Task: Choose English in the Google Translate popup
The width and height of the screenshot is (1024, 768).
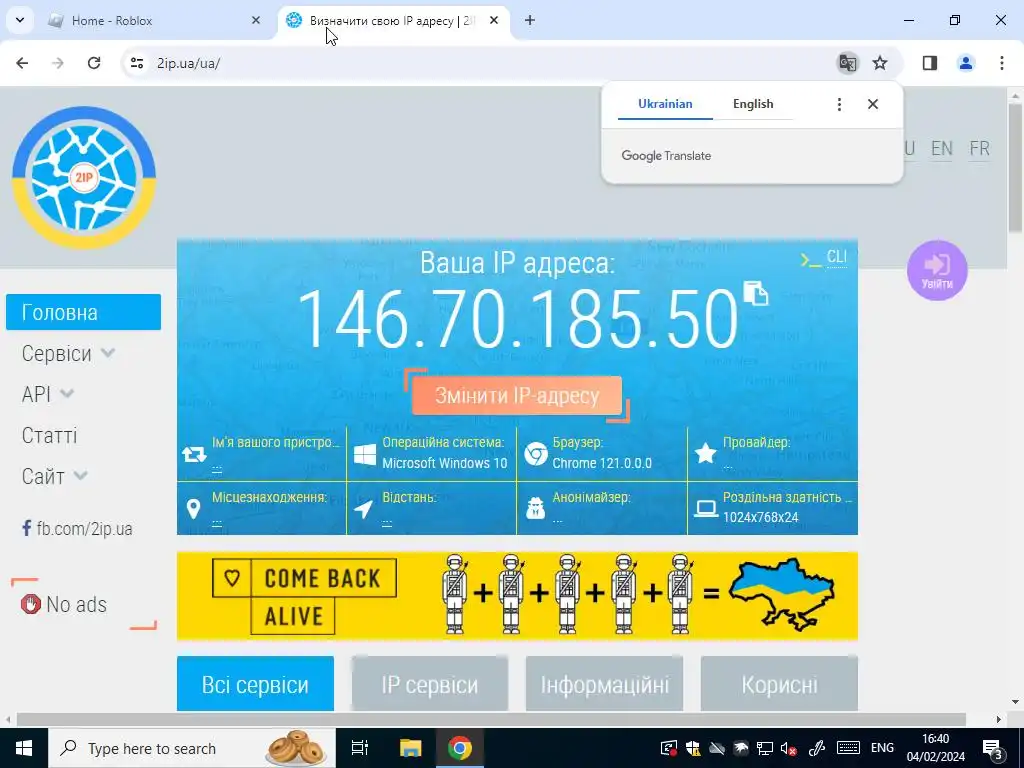Action: point(753,104)
